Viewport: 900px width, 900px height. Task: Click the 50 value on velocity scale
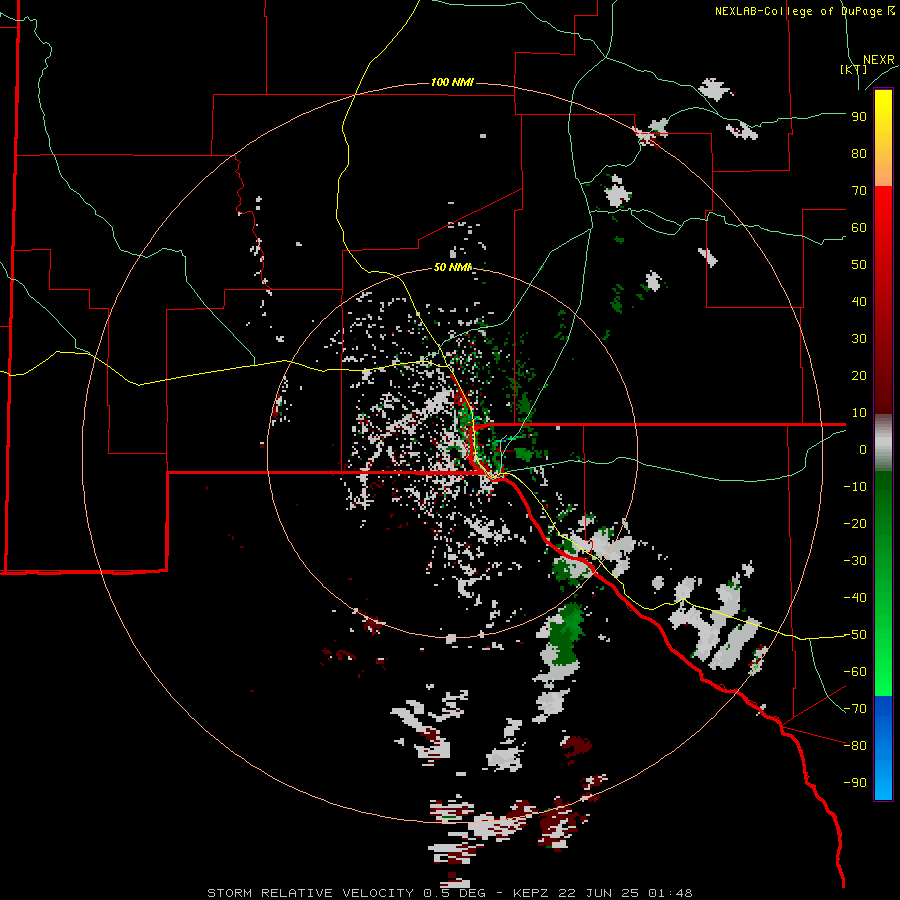coord(859,265)
